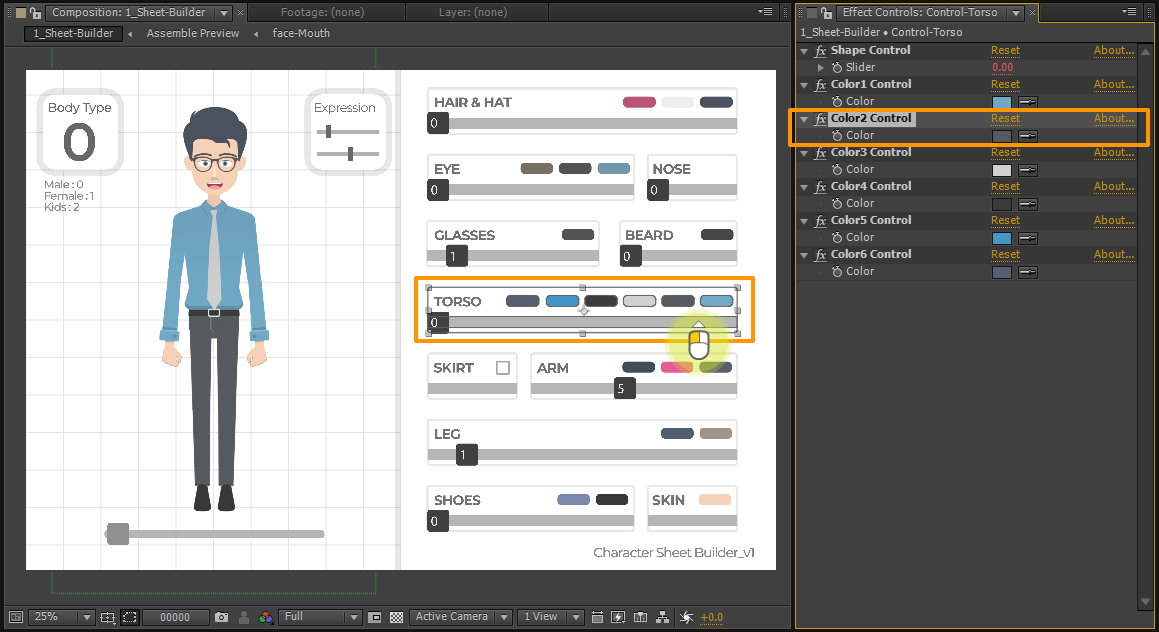Expand the Slider property under Shape Control

tap(821, 67)
